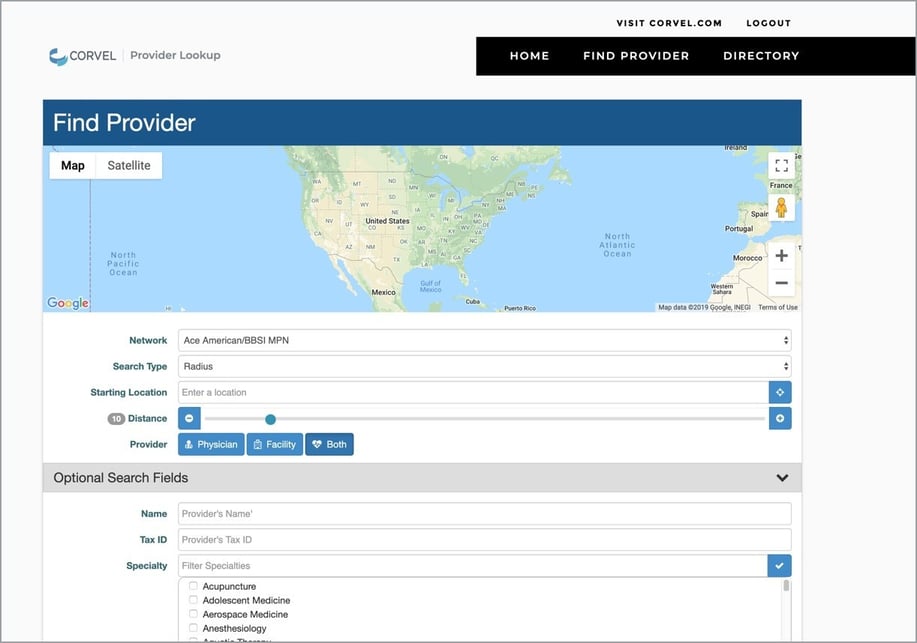Click the Visit Corvel.com link

(668, 23)
